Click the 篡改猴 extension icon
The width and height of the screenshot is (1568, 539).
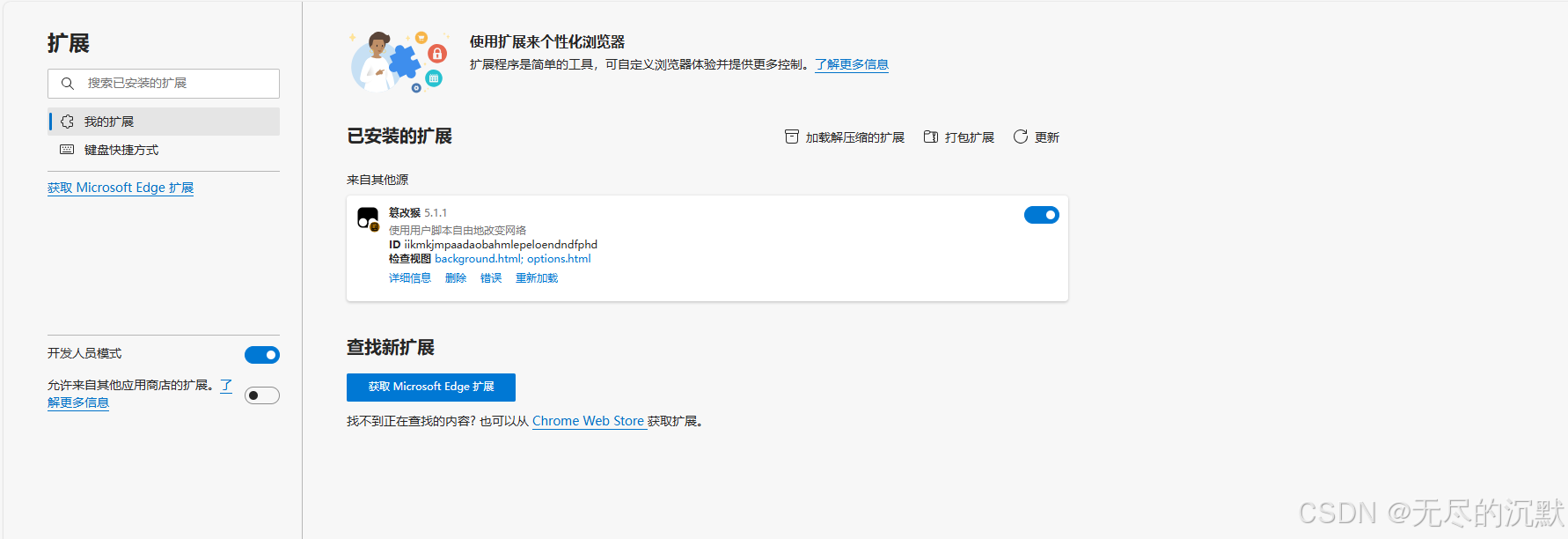point(368,219)
